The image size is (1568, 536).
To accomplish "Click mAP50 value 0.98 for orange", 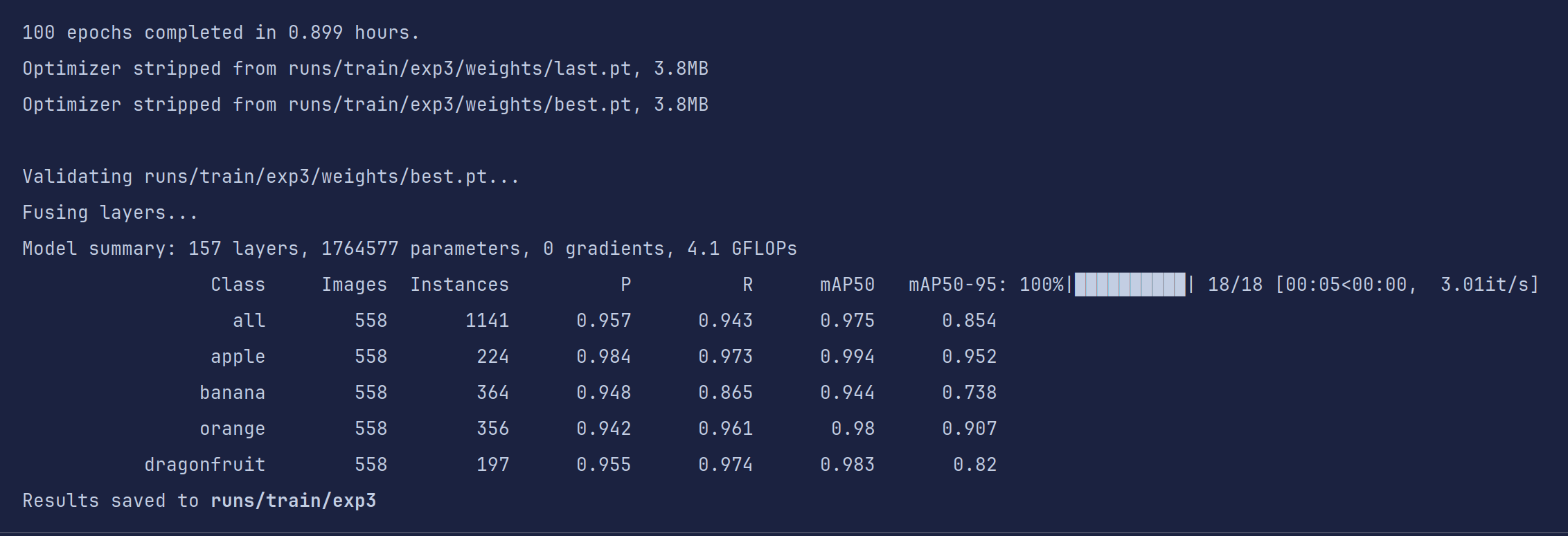I will tap(853, 429).
